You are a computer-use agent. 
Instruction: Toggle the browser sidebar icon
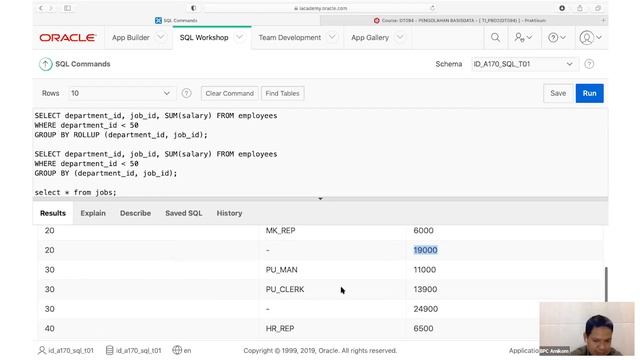68,8
